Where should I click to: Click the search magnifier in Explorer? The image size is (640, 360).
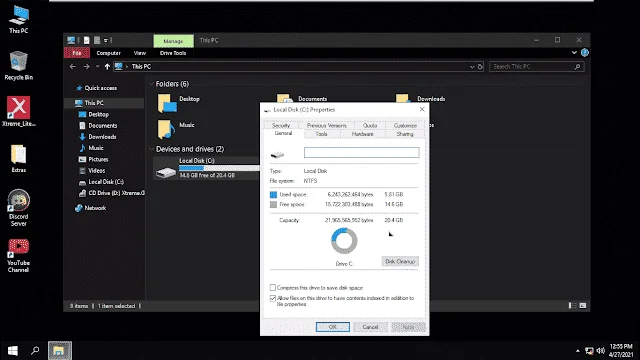578,67
